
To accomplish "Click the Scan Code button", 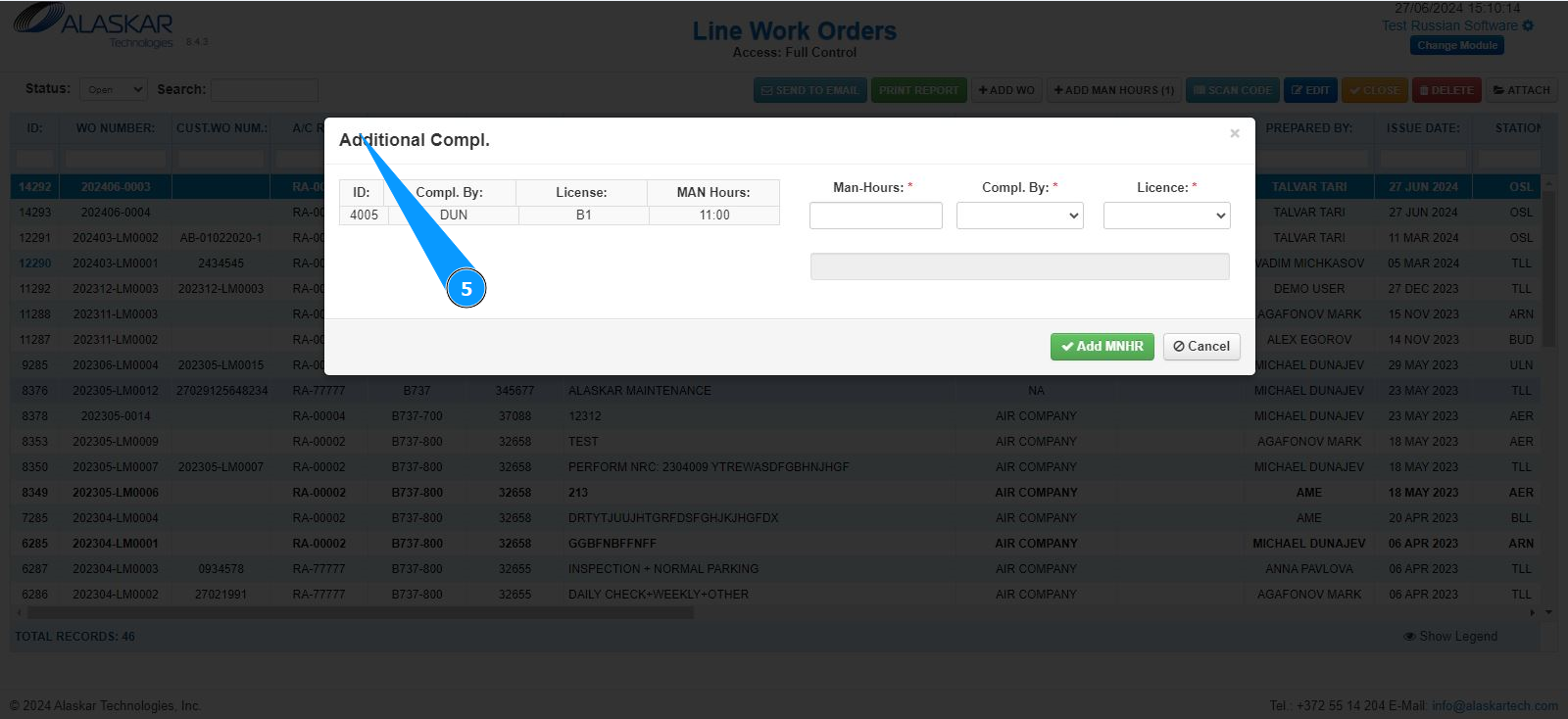I will (x=1233, y=90).
